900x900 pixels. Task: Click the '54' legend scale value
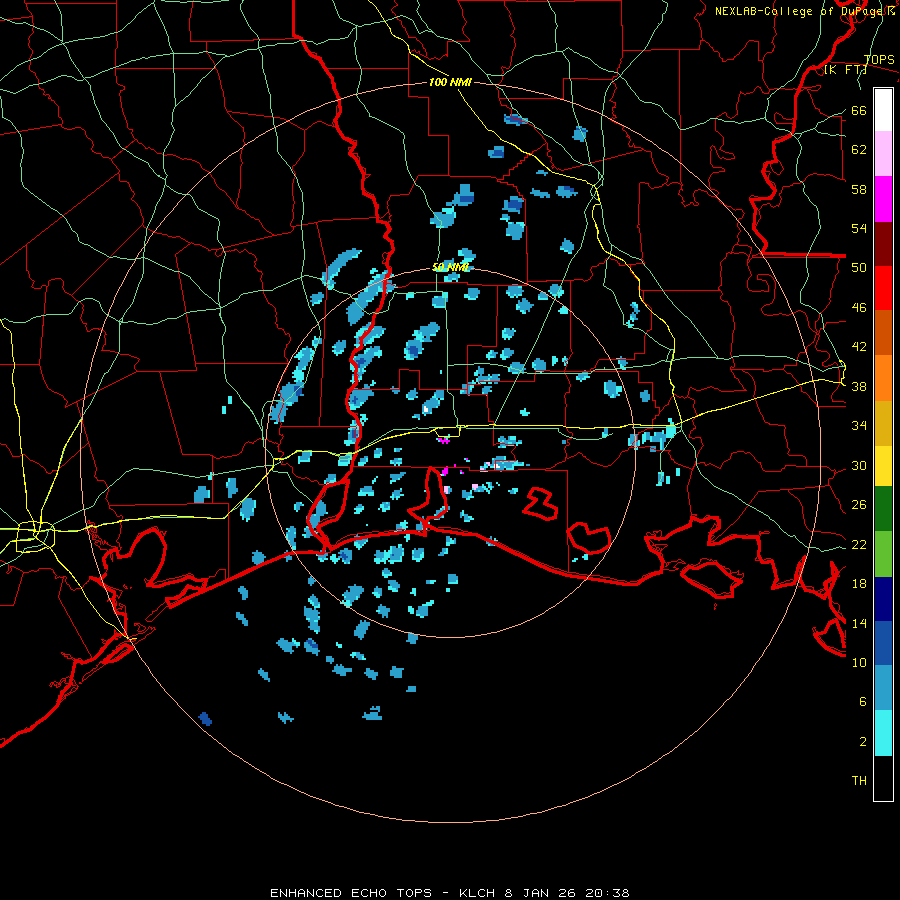click(859, 228)
